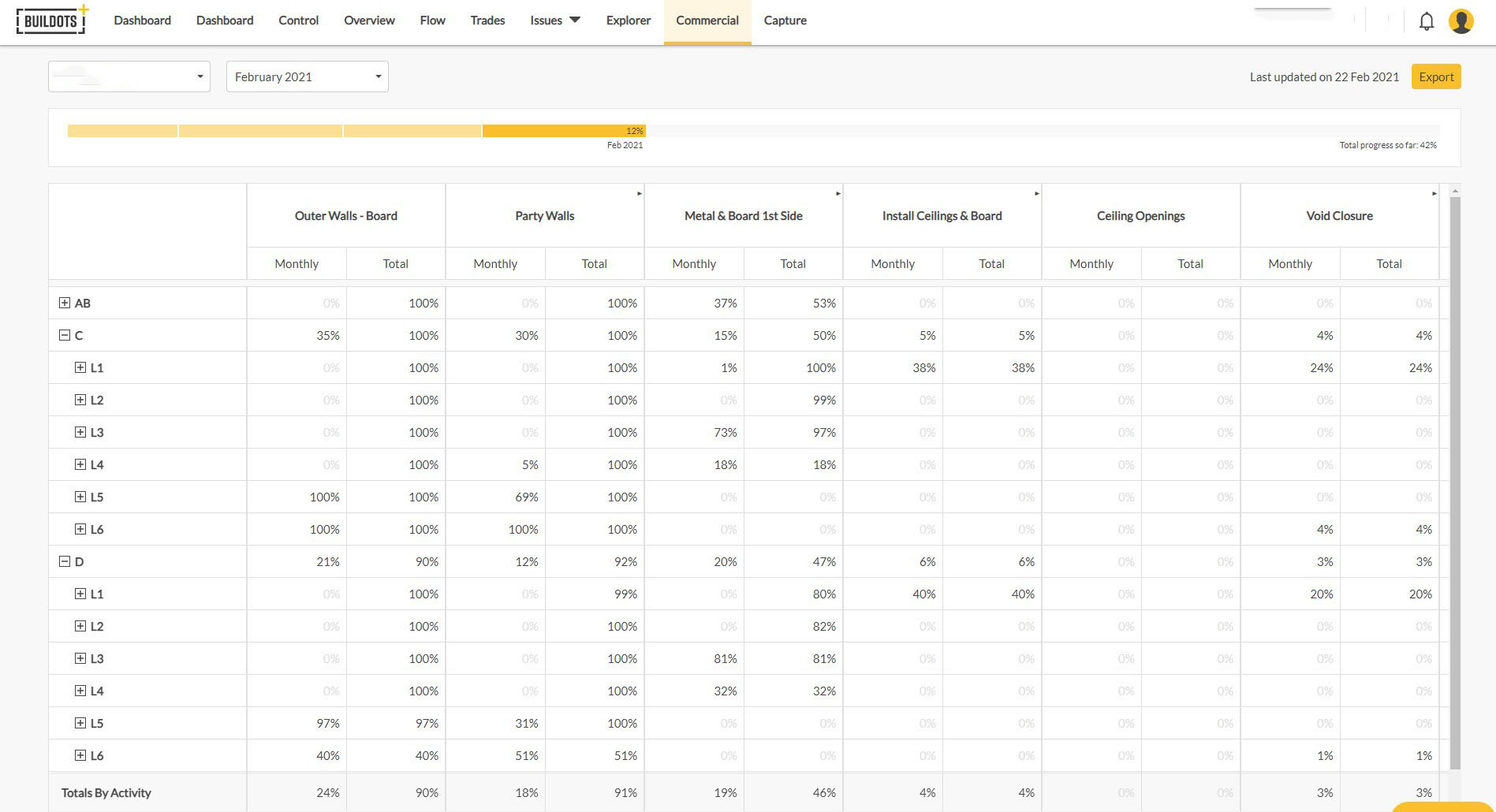This screenshot has width=1496, height=812.
Task: Expand L6 under section D
Action: point(80,755)
